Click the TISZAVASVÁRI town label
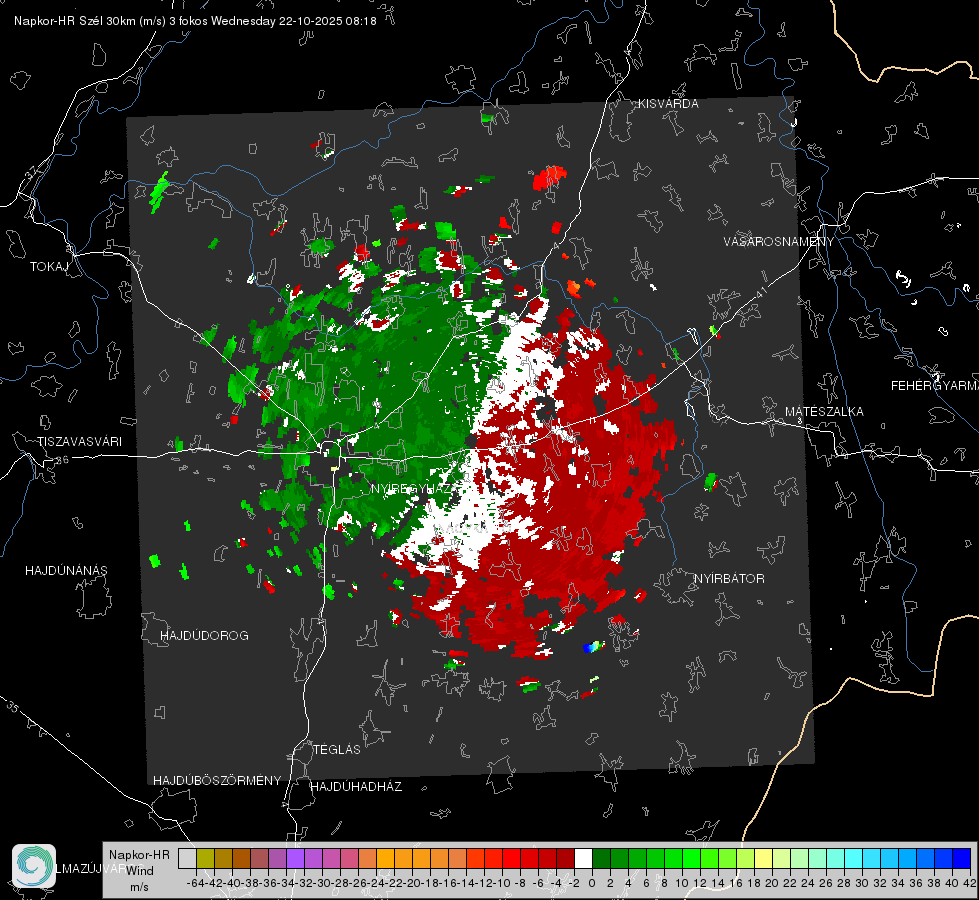Viewport: 979px width, 900px height. (79, 442)
